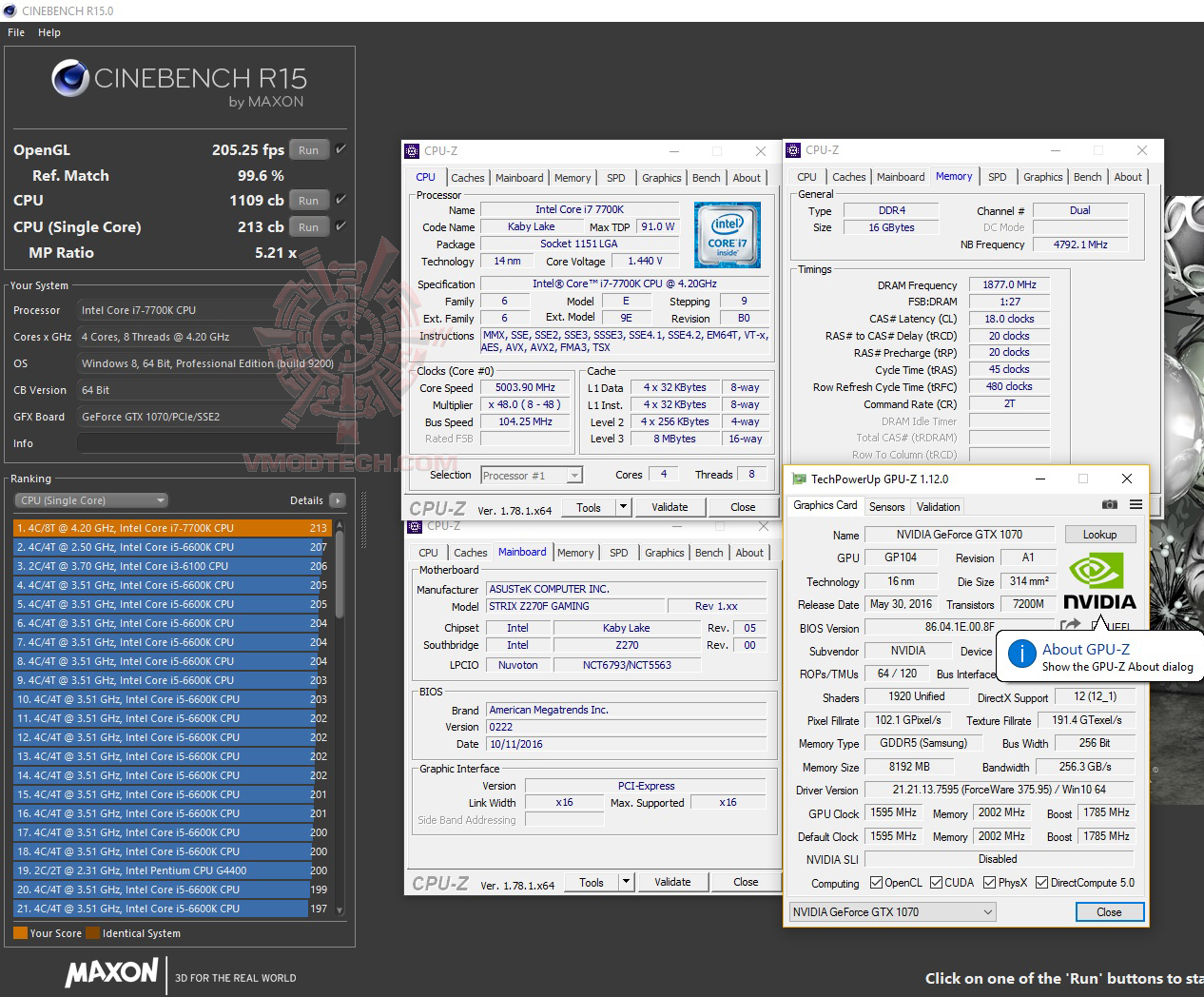Click the About GPU-Z info icon
The width and height of the screenshot is (1204, 997).
coord(1020,655)
